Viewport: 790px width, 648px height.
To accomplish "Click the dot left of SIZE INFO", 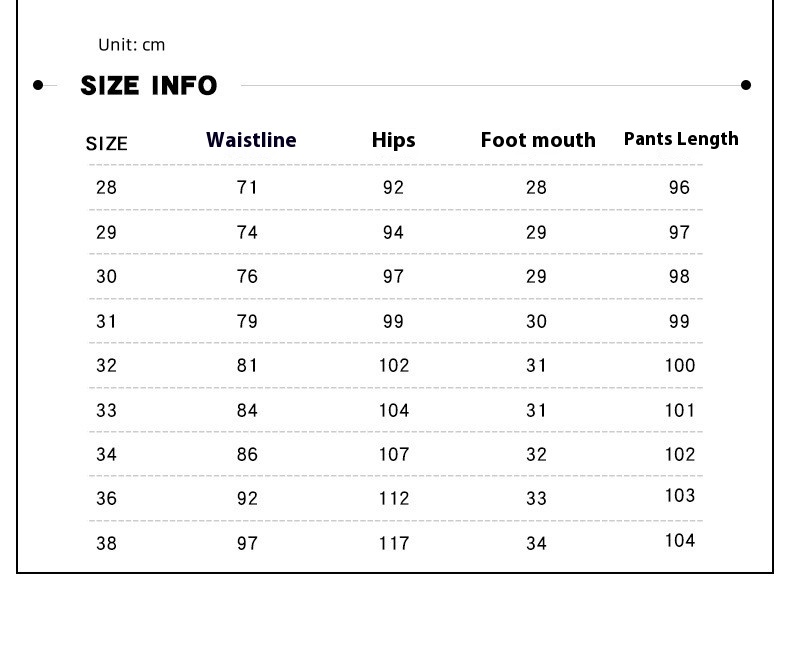I will [38, 85].
